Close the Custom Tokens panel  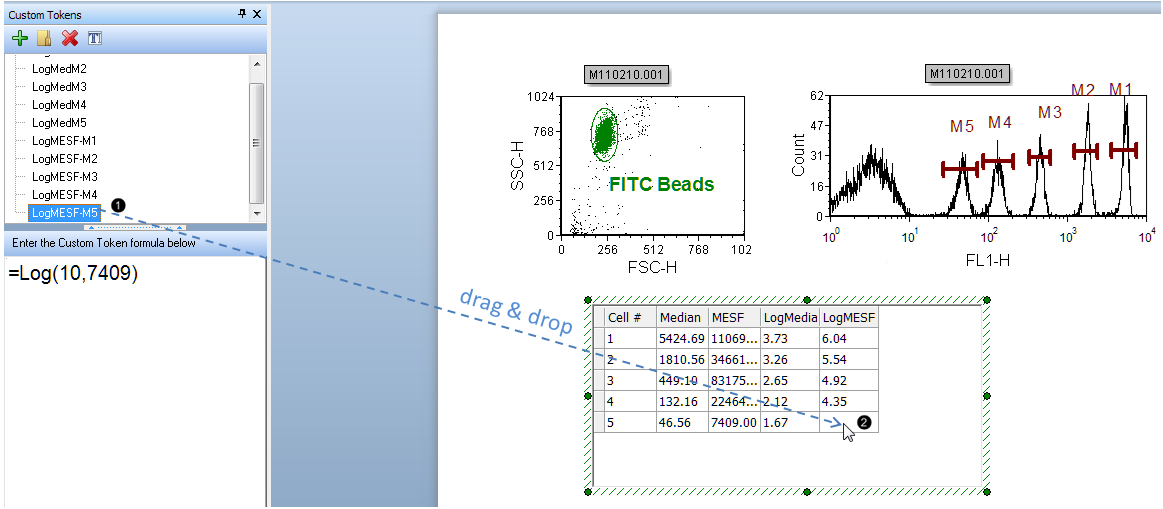257,14
